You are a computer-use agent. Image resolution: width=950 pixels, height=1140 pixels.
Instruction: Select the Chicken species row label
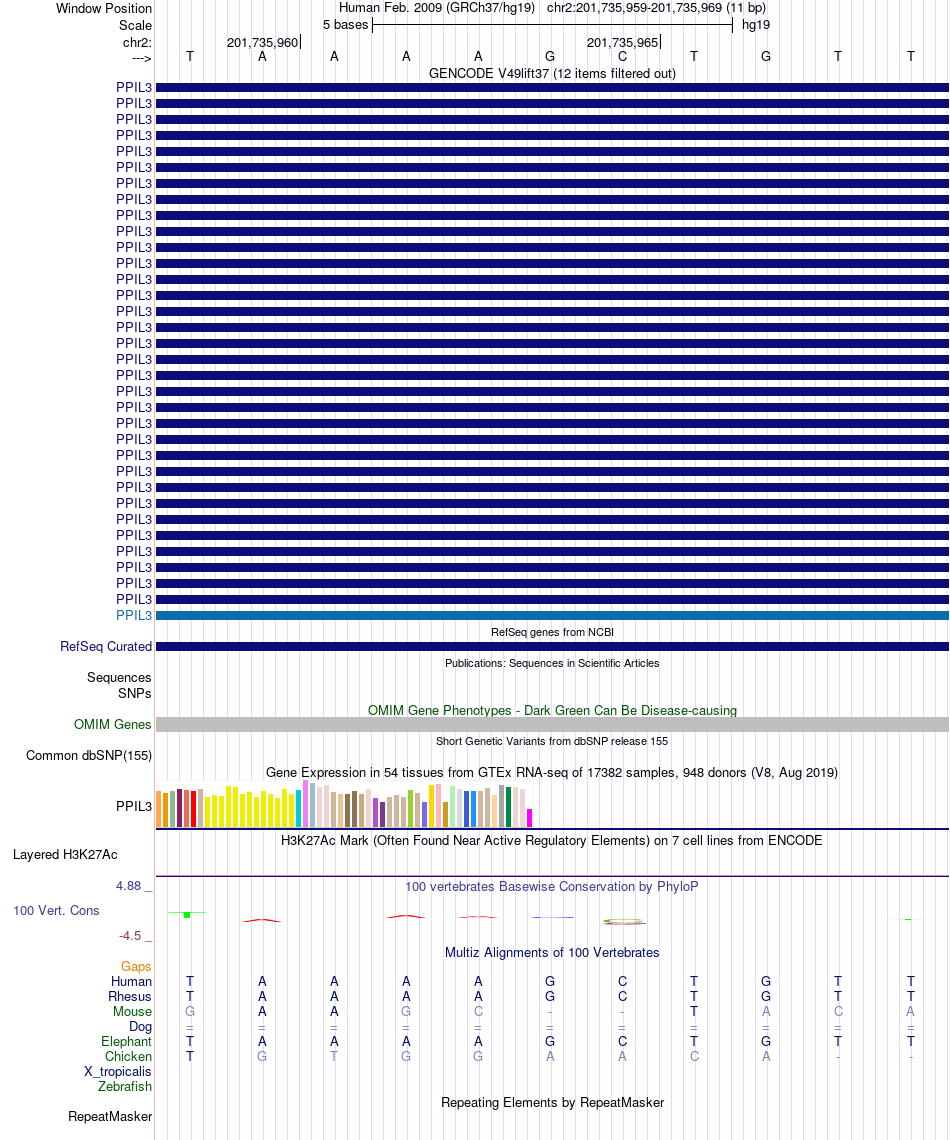[x=128, y=1056]
